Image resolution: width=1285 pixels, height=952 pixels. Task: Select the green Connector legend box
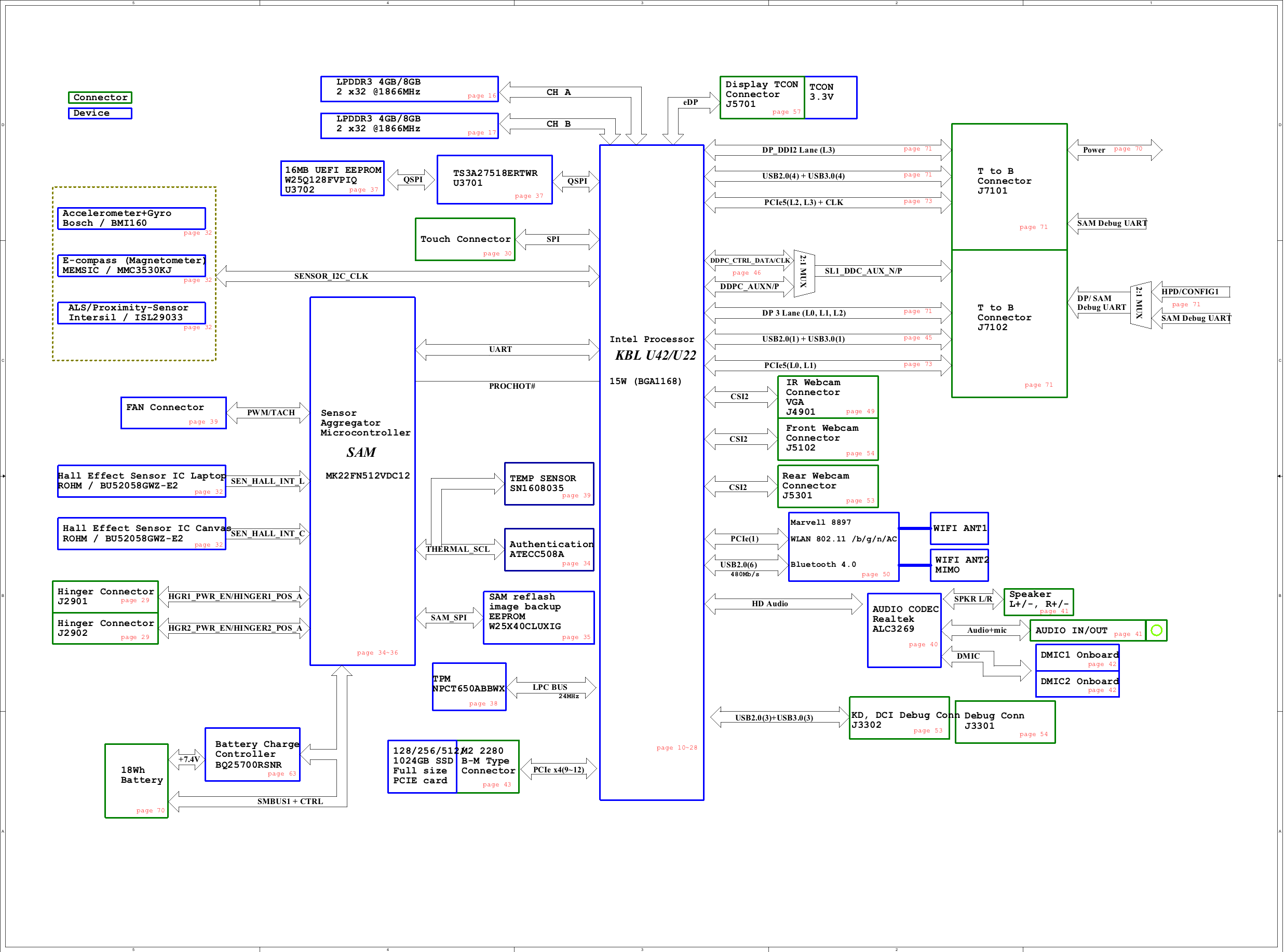(100, 98)
